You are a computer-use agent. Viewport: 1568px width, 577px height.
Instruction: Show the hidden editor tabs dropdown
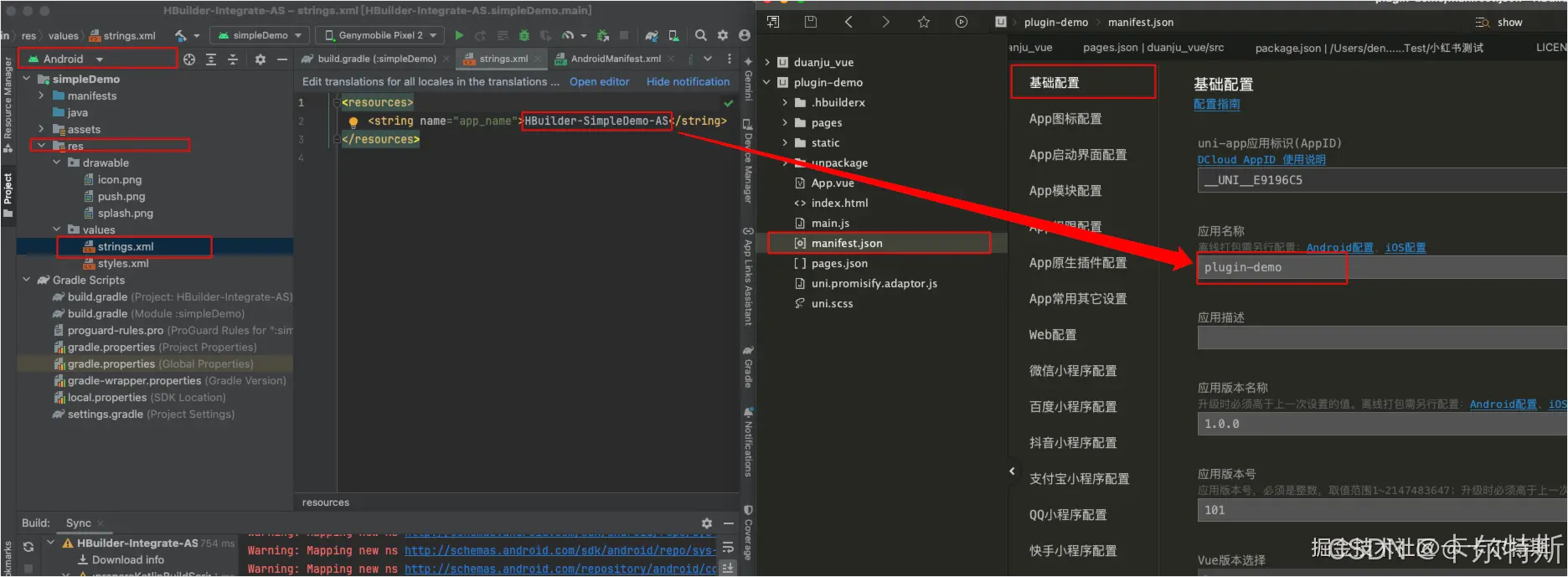[x=708, y=59]
